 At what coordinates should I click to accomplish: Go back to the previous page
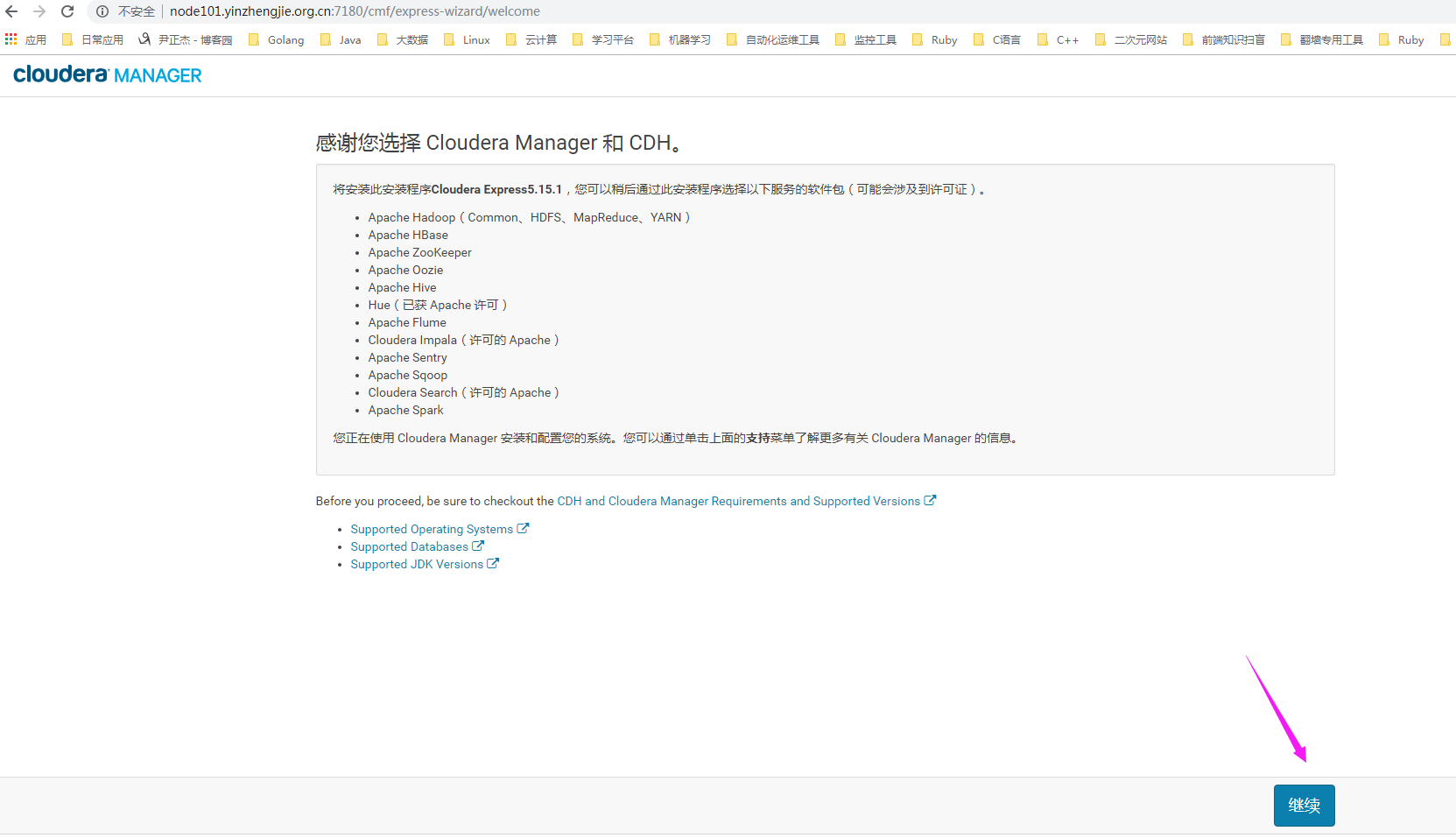[x=11, y=11]
